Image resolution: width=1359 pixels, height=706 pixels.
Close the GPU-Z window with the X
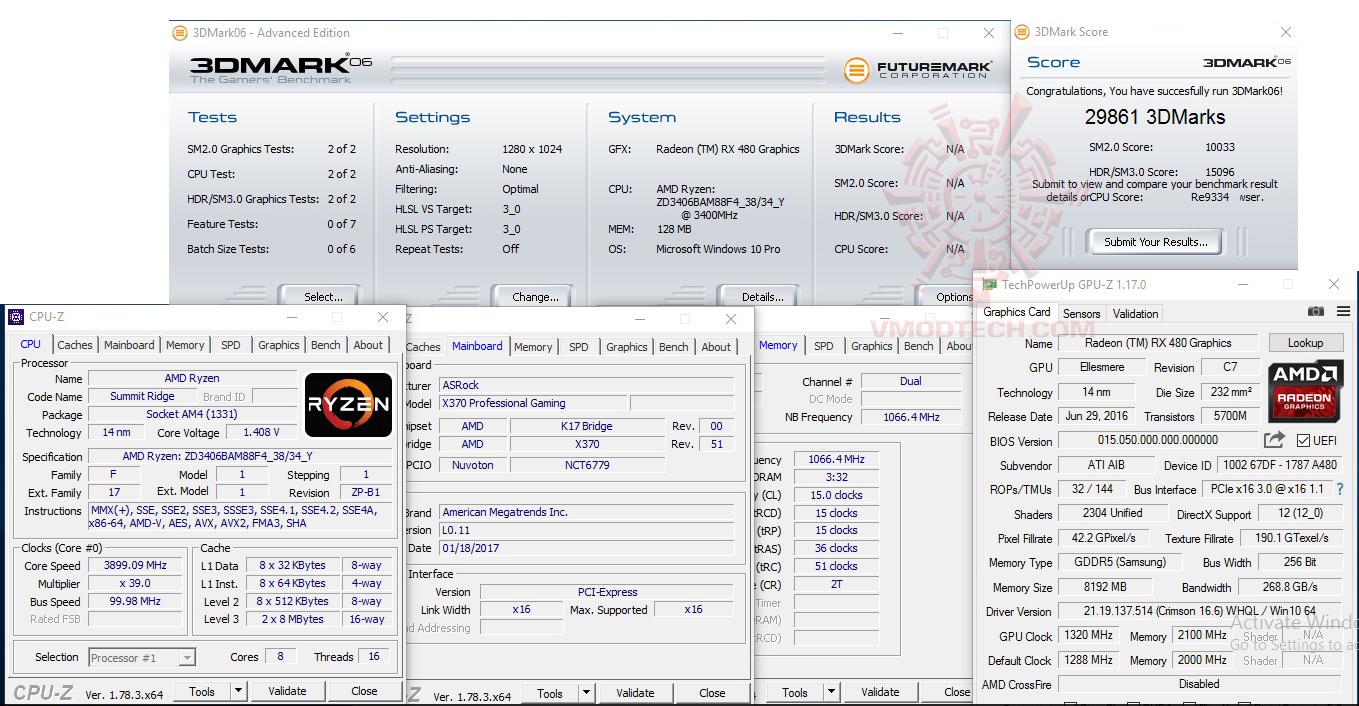tap(1333, 285)
